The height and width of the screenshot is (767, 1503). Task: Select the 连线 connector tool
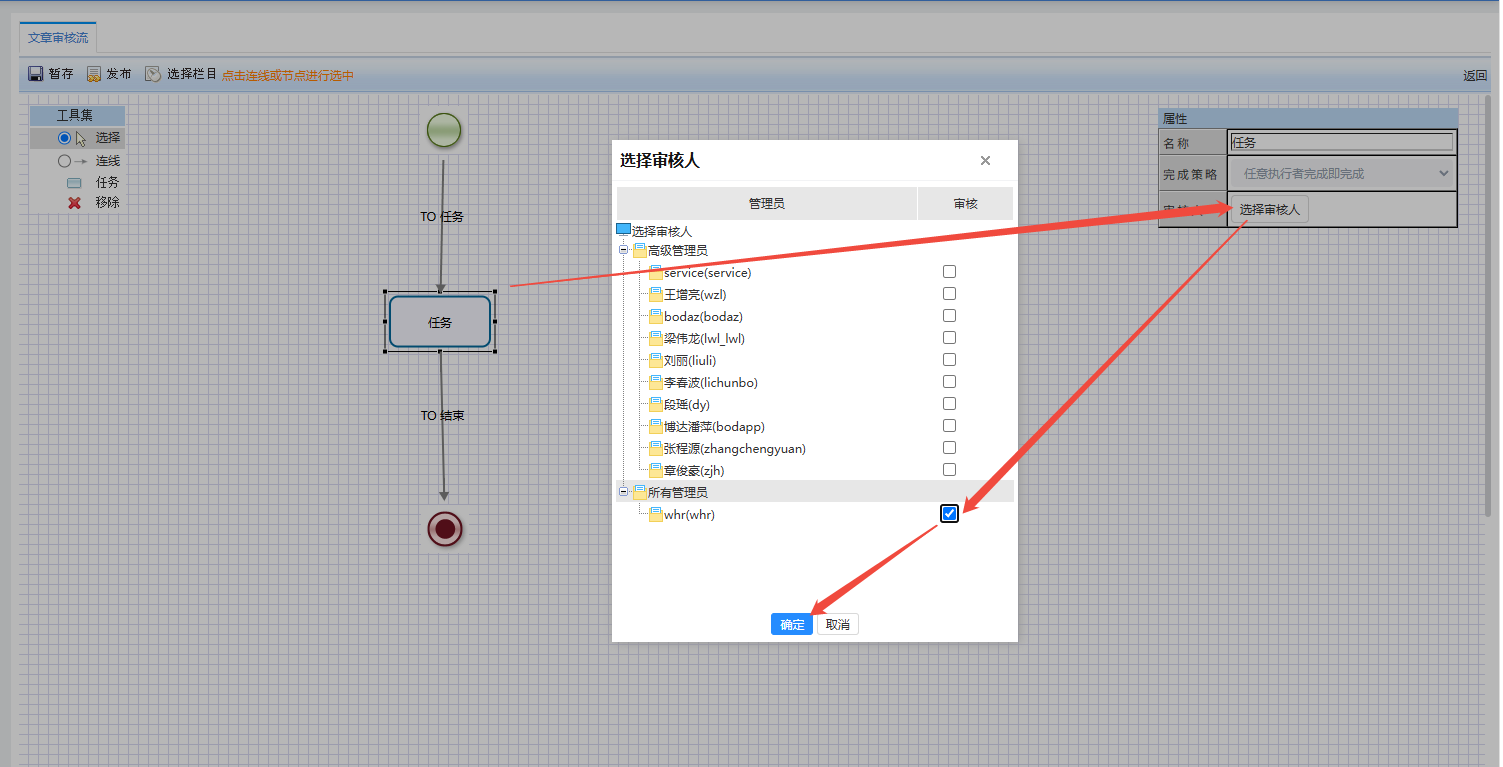click(73, 161)
